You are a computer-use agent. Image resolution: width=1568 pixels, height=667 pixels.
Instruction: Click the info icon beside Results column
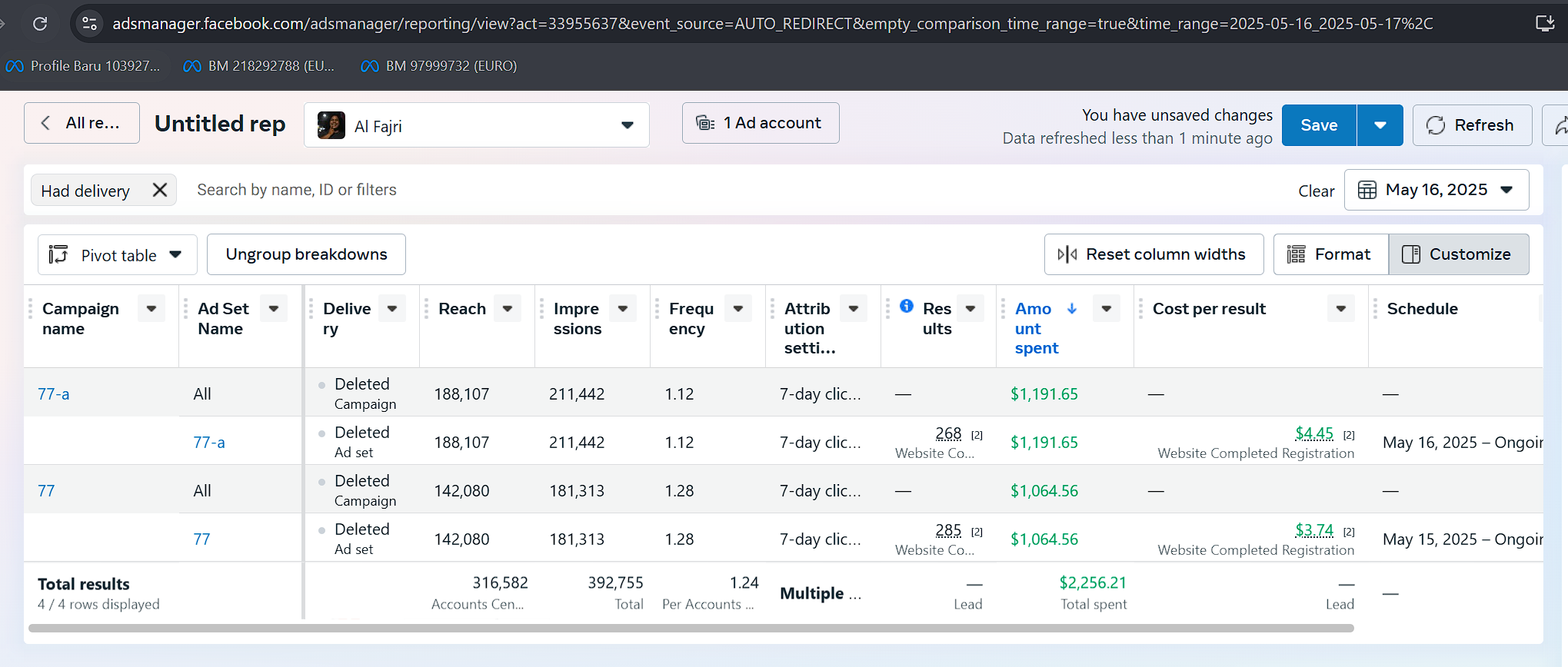[907, 306]
